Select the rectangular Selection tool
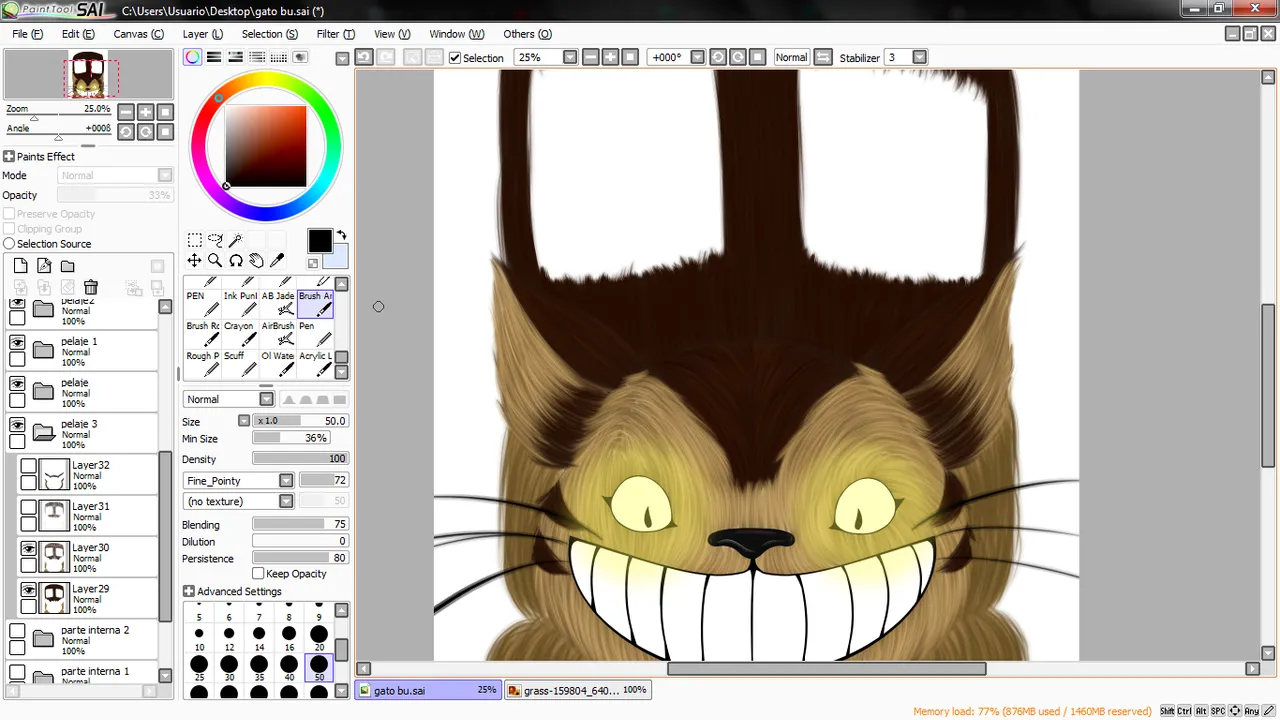 pyautogui.click(x=195, y=241)
